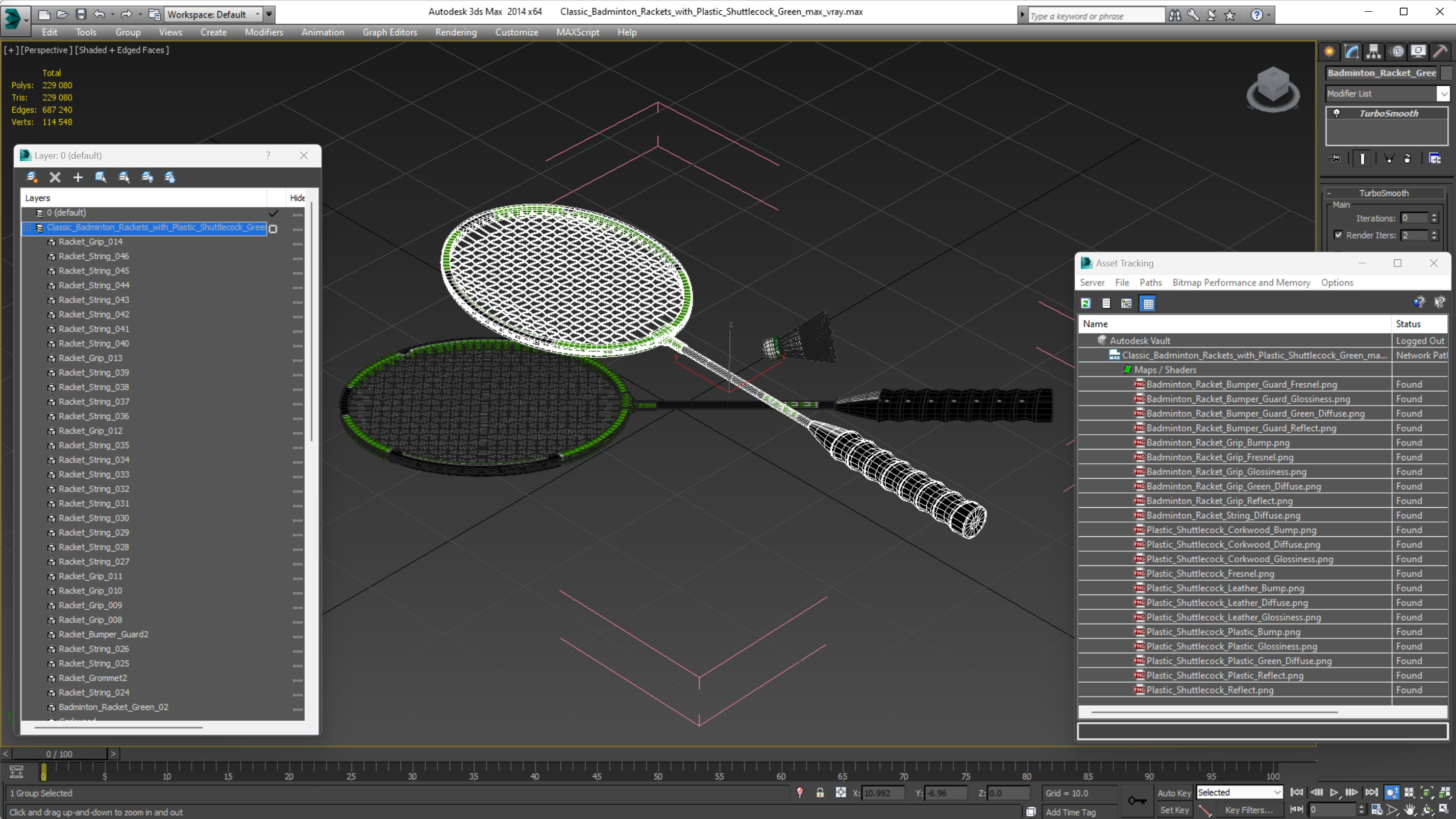
Task: Click the search keyword input field
Action: click(1096, 16)
